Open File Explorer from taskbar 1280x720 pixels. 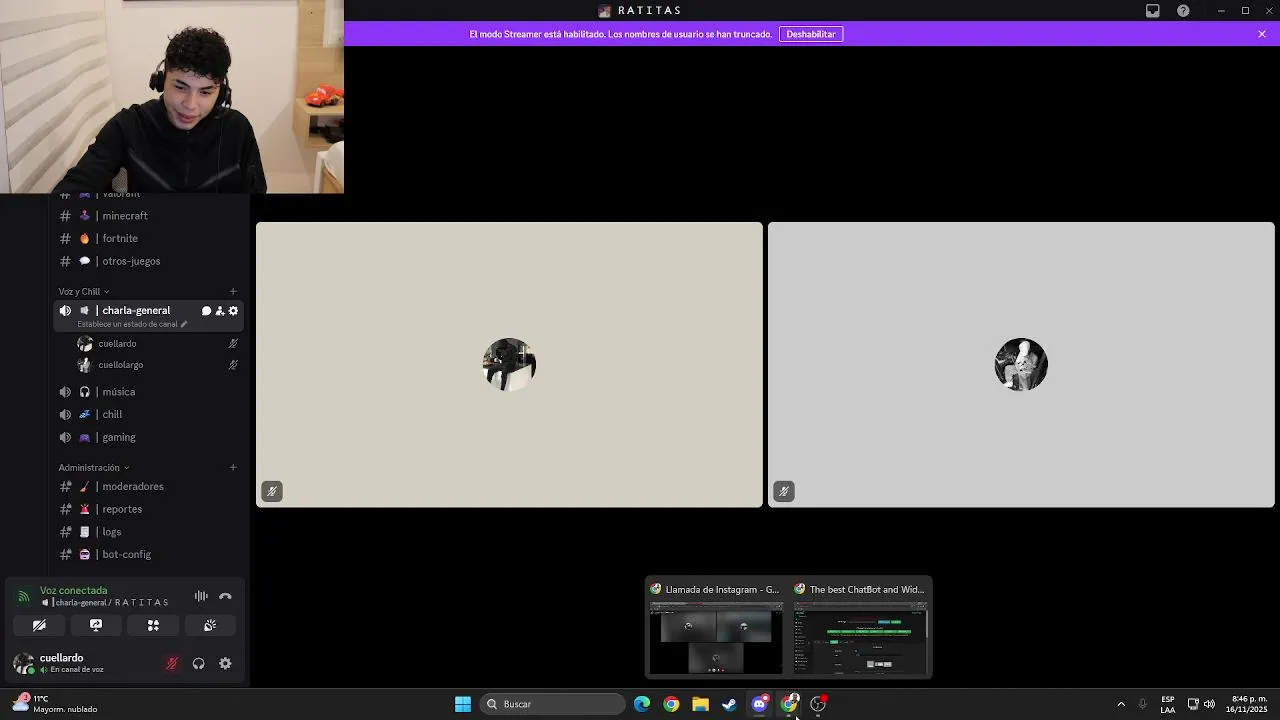700,704
